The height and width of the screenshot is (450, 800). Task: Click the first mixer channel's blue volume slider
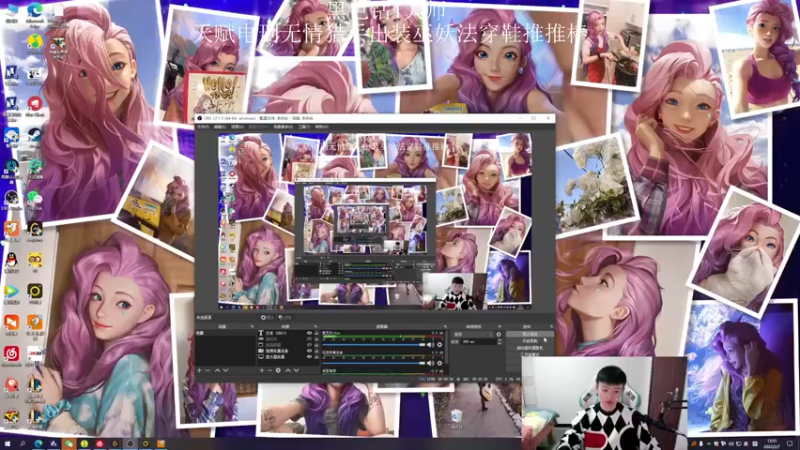373,345
